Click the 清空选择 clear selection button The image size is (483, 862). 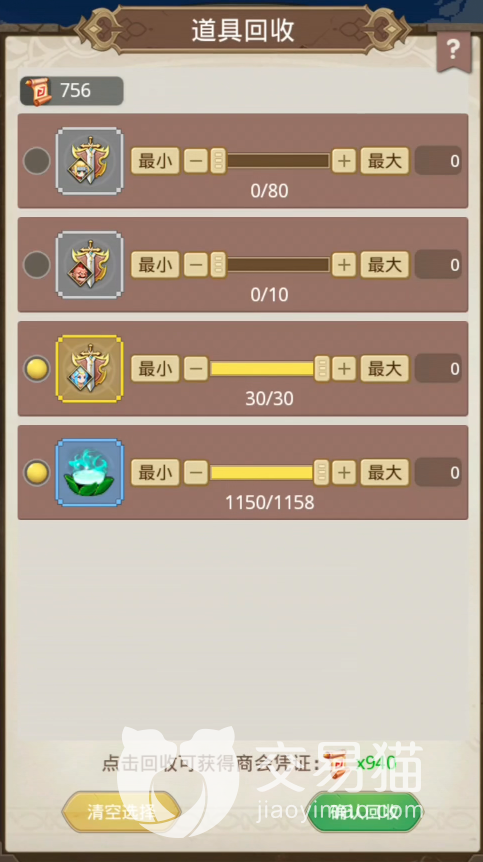[x=121, y=812]
